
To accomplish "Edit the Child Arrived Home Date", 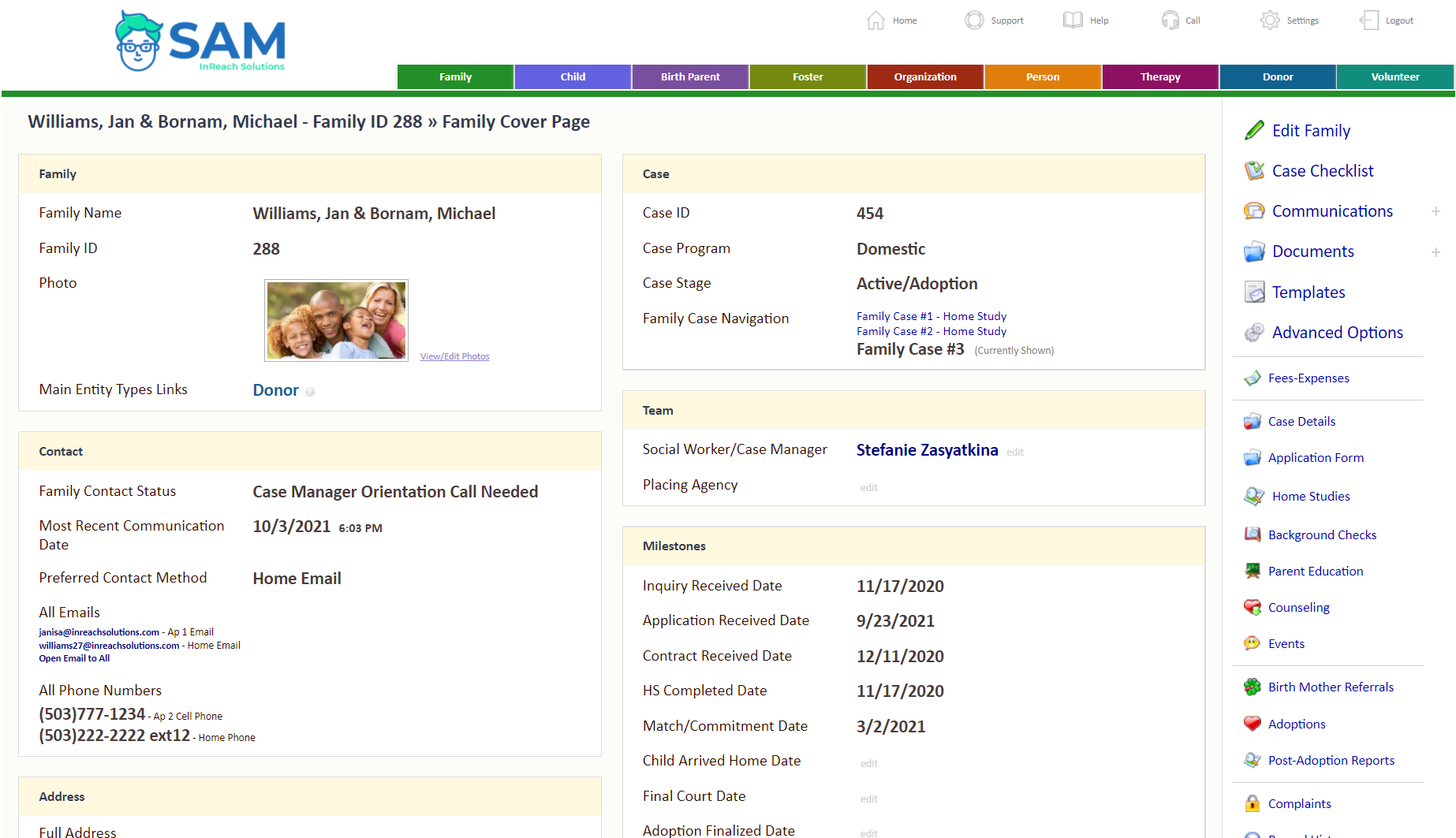I will [869, 764].
